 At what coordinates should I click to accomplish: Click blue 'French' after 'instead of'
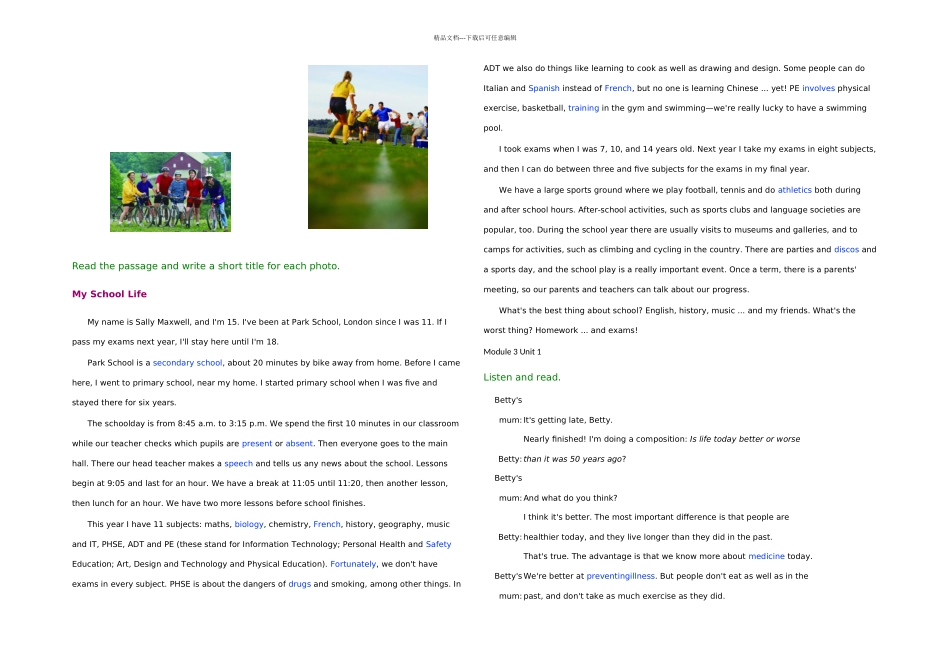point(618,88)
